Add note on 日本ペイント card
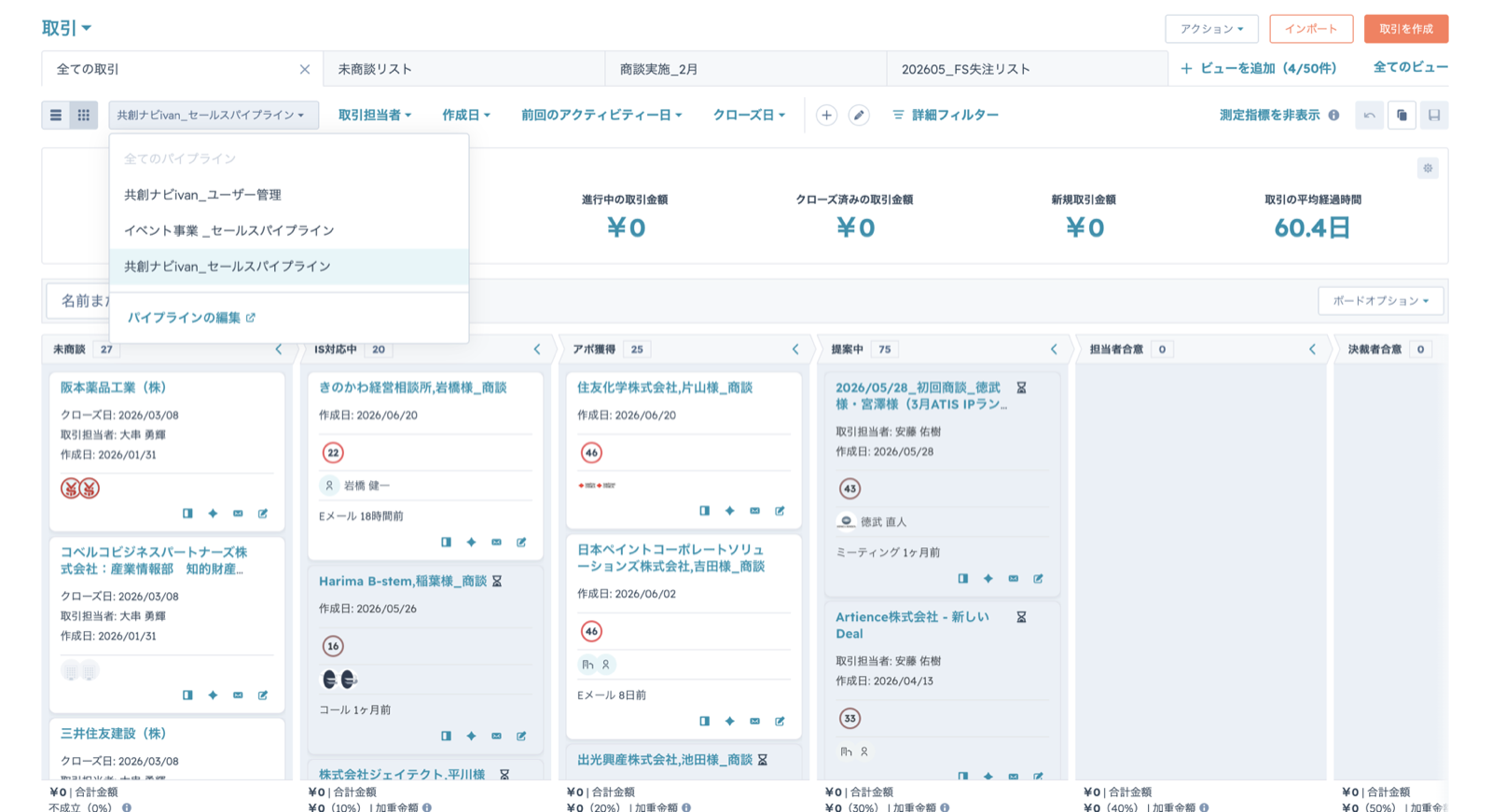Screen dimensions: 1492x812 coord(780,722)
